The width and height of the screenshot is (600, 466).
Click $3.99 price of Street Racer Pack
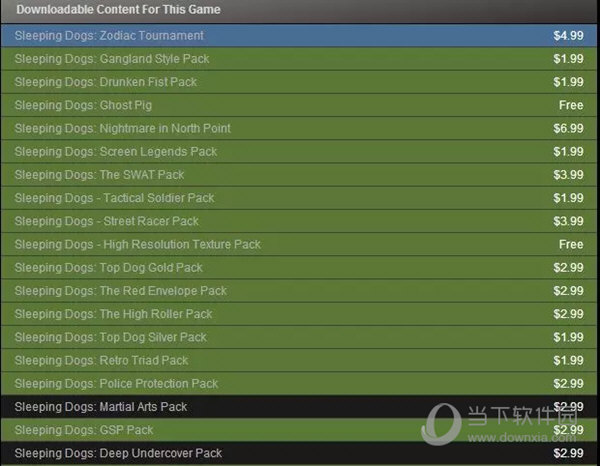(568, 221)
